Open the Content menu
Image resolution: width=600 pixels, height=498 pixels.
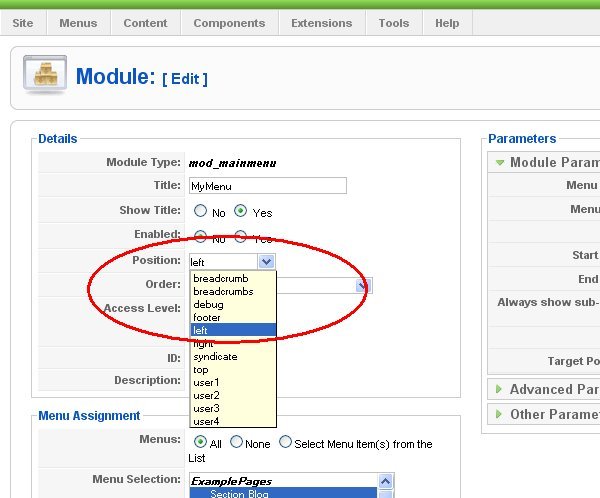(145, 23)
